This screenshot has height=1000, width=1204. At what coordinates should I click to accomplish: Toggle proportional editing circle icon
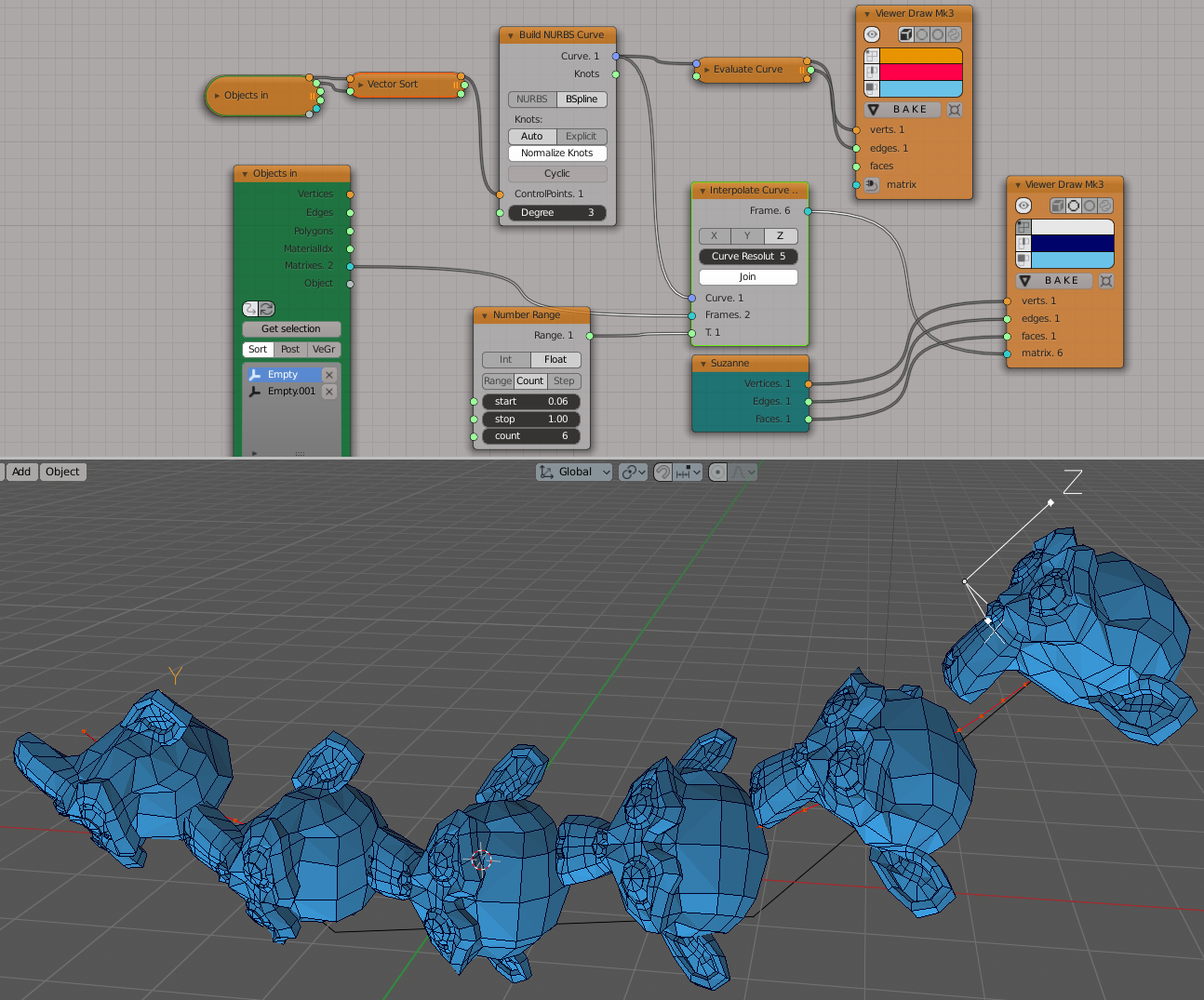coord(717,472)
